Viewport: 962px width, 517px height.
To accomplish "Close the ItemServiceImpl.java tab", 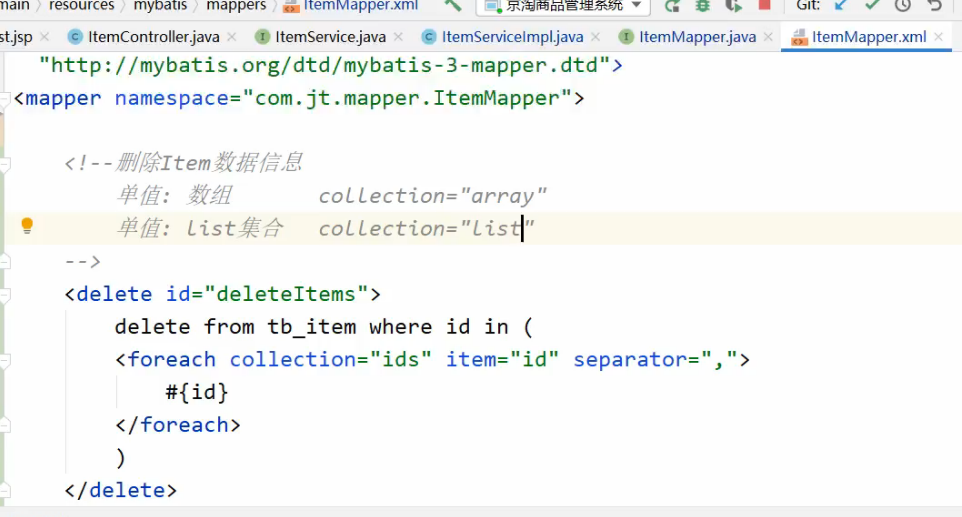I will point(596,37).
